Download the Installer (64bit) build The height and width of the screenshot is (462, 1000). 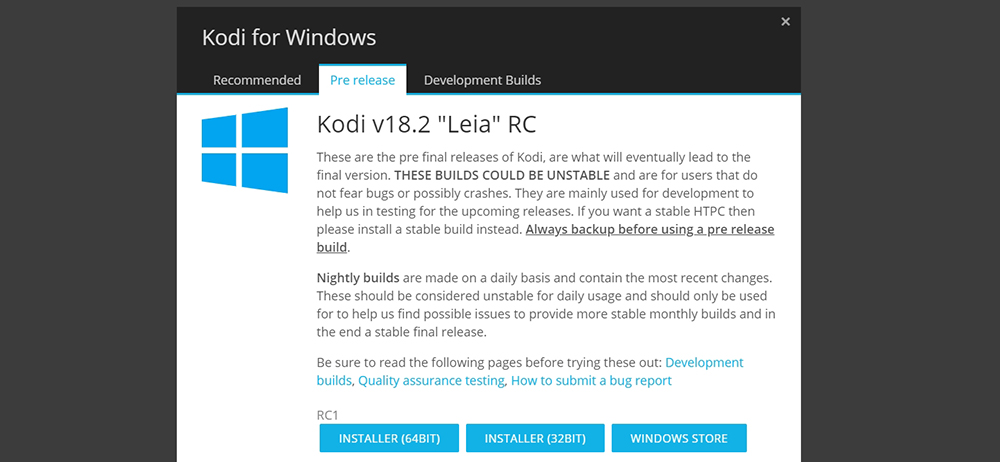(389, 438)
